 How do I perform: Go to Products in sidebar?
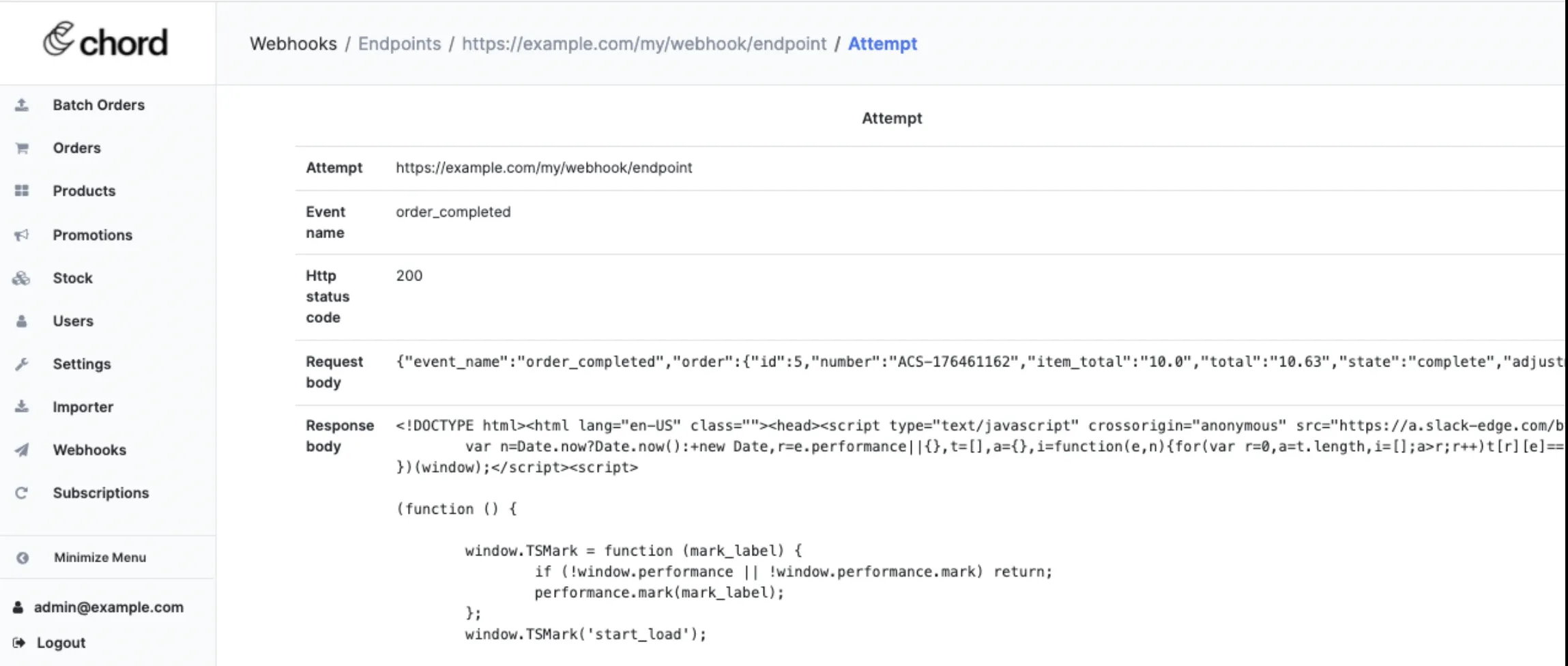85,191
